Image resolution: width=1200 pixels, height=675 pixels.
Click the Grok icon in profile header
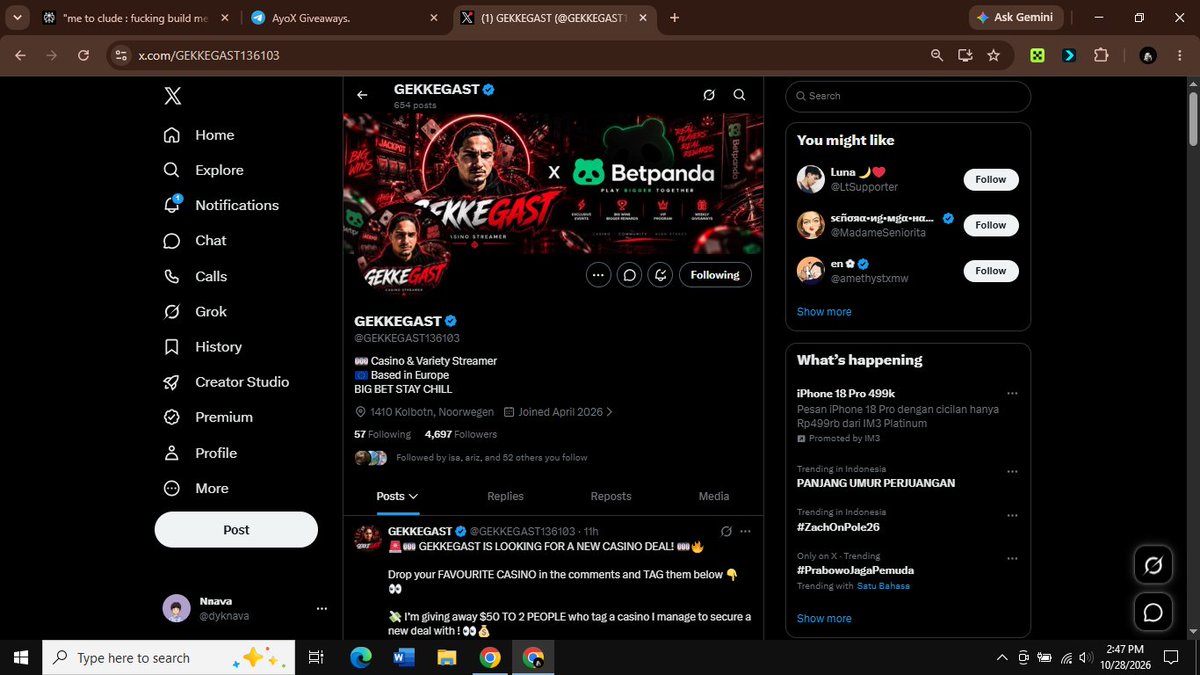tap(709, 95)
